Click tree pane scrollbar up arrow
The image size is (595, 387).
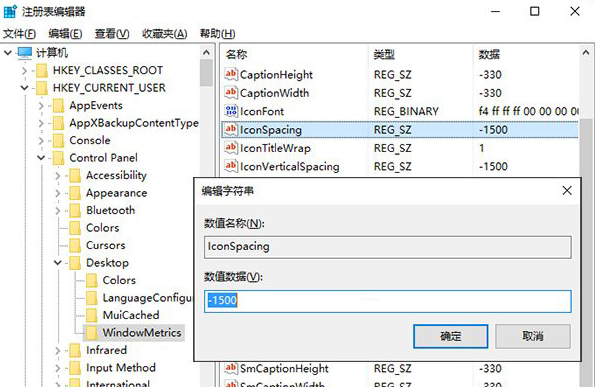click(206, 52)
